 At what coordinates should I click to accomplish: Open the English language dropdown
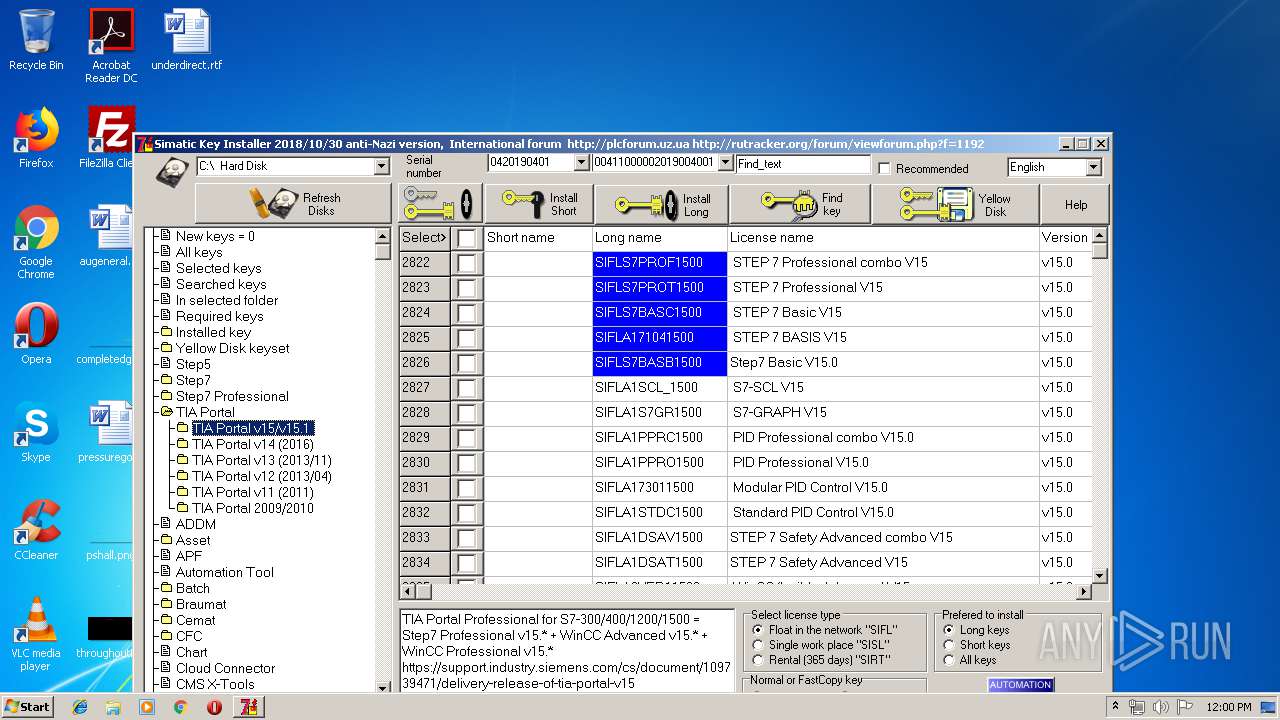click(1093, 167)
